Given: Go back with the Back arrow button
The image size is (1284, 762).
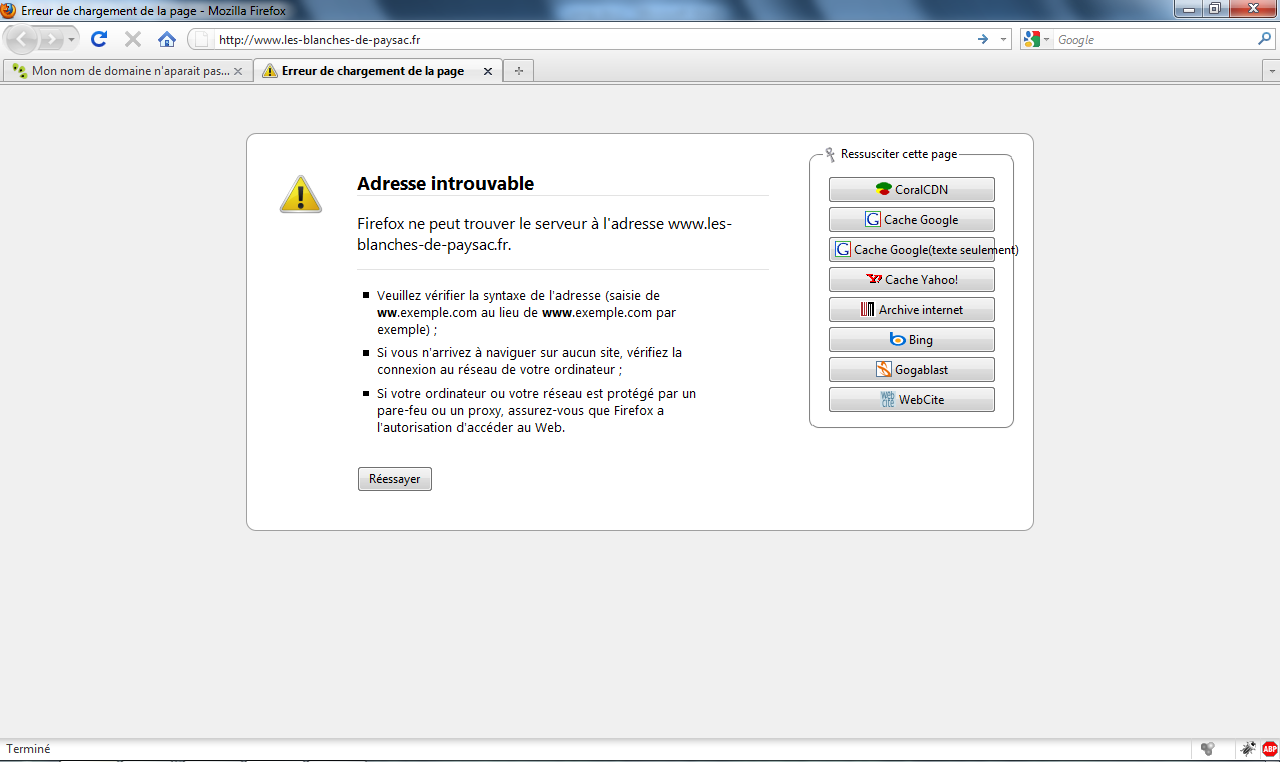Looking at the screenshot, I should pyautogui.click(x=23, y=40).
